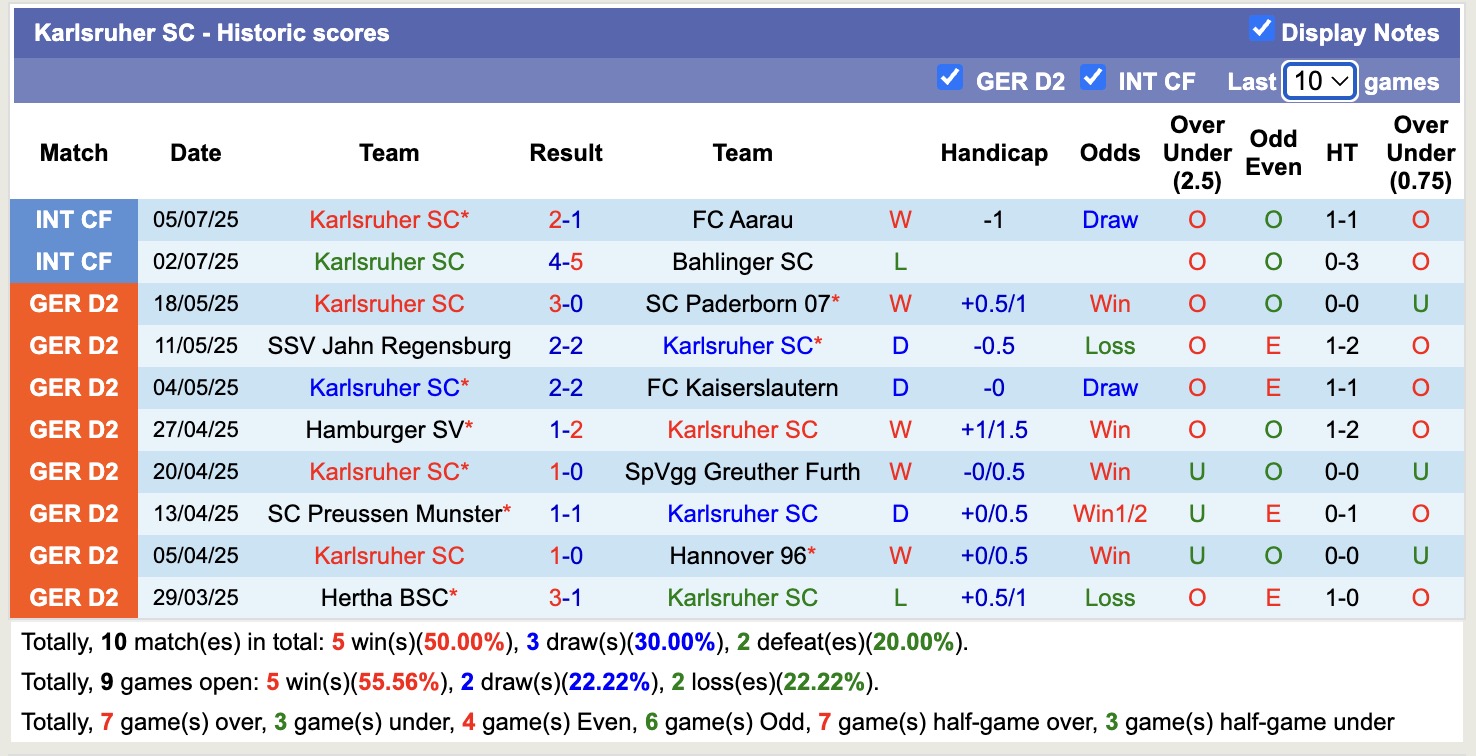Disable the GER D2 filter checkbox
Image resolution: width=1476 pixels, height=756 pixels.
click(x=950, y=77)
